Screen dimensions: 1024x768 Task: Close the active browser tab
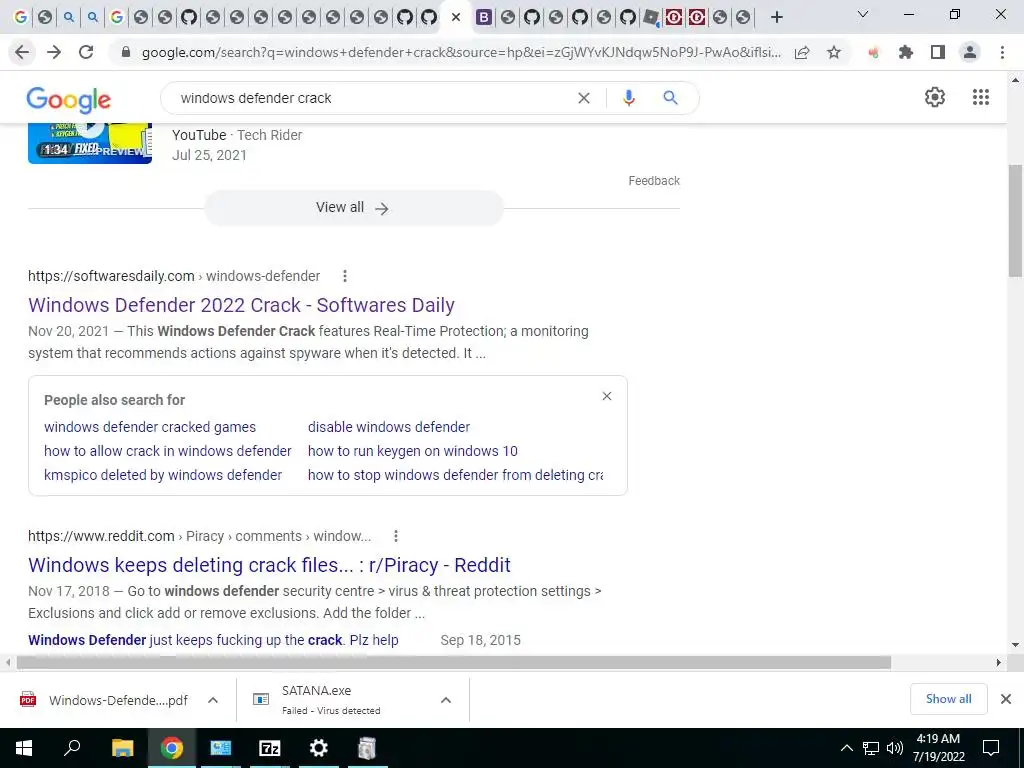(456, 18)
